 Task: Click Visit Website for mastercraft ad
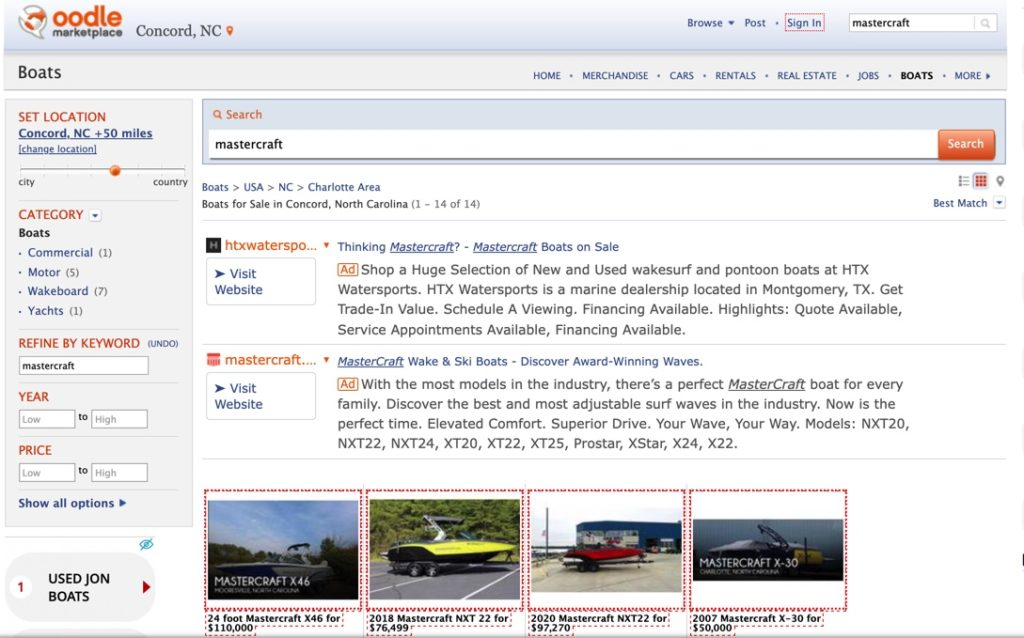point(261,396)
